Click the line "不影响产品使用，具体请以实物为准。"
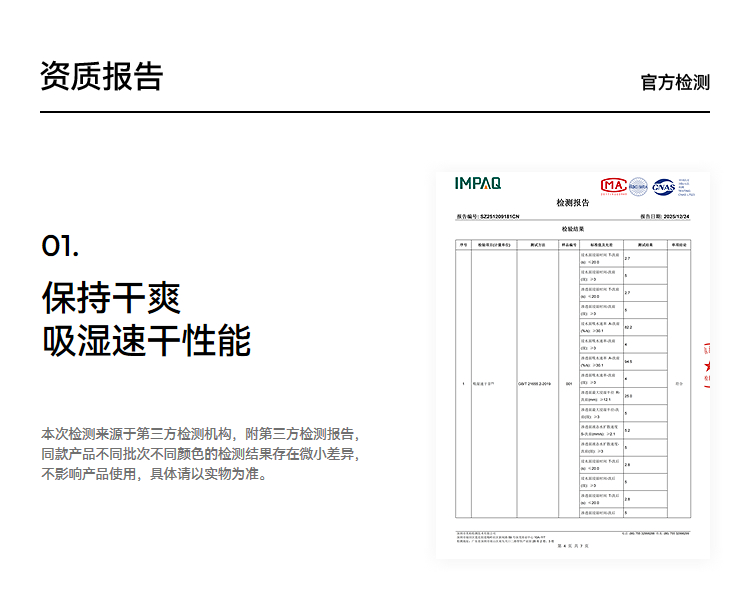 [154, 474]
